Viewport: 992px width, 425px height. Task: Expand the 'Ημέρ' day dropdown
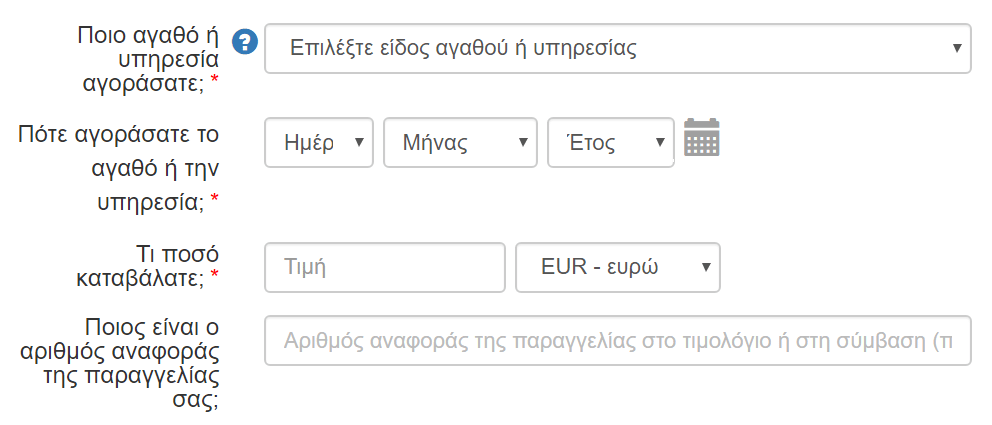coord(319,142)
